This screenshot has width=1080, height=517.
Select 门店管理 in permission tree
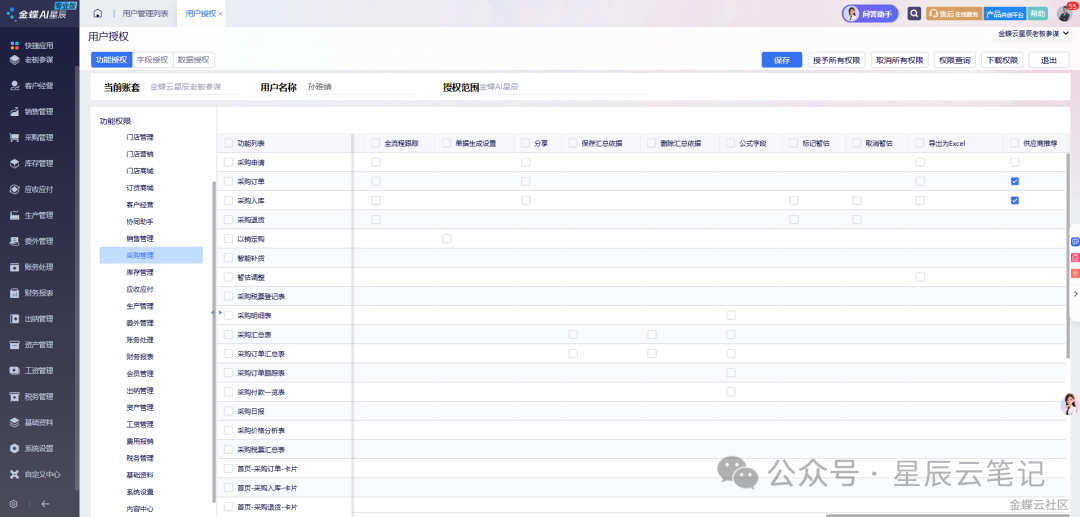140,137
